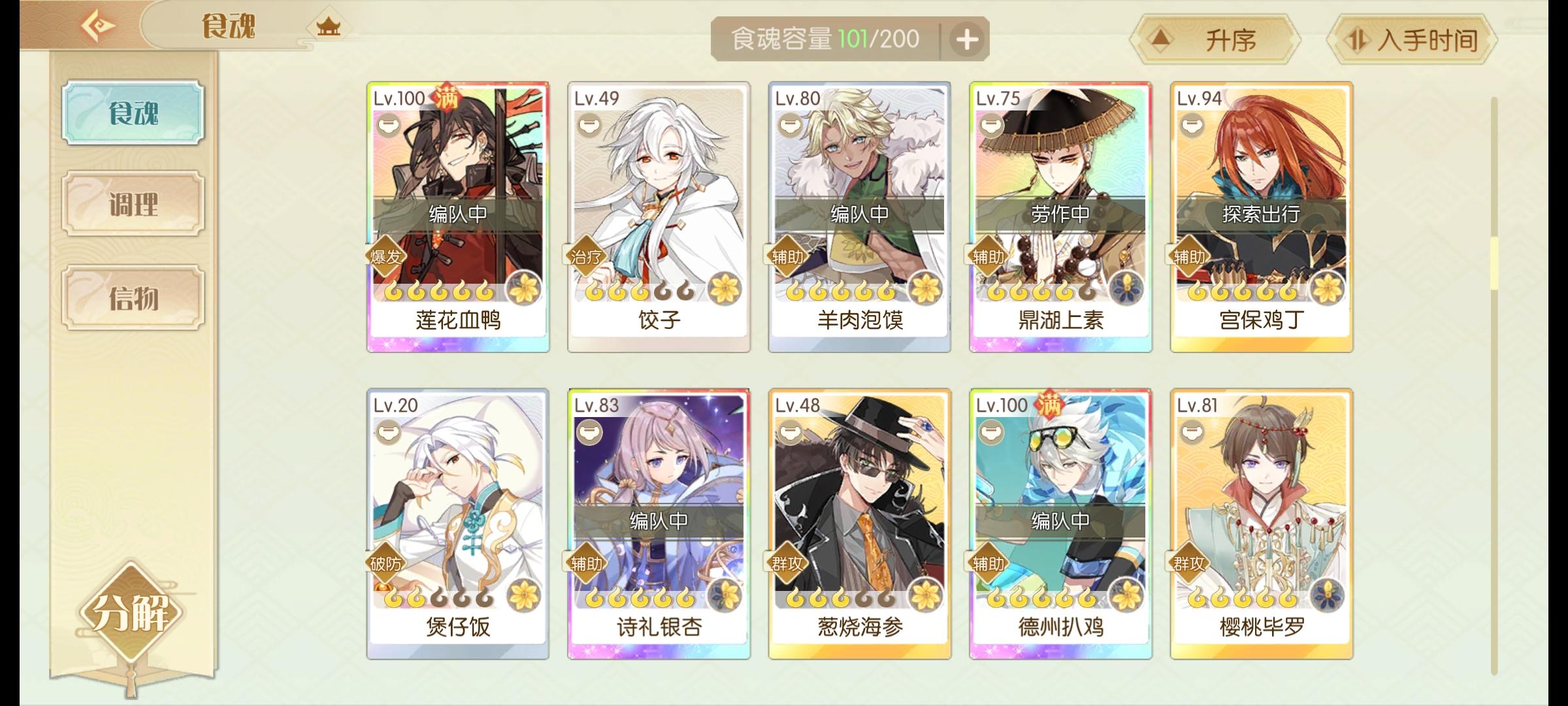Viewport: 1568px width, 706px height.
Task: Click the 爆发 role badge on 莲花血鸭
Action: [385, 257]
